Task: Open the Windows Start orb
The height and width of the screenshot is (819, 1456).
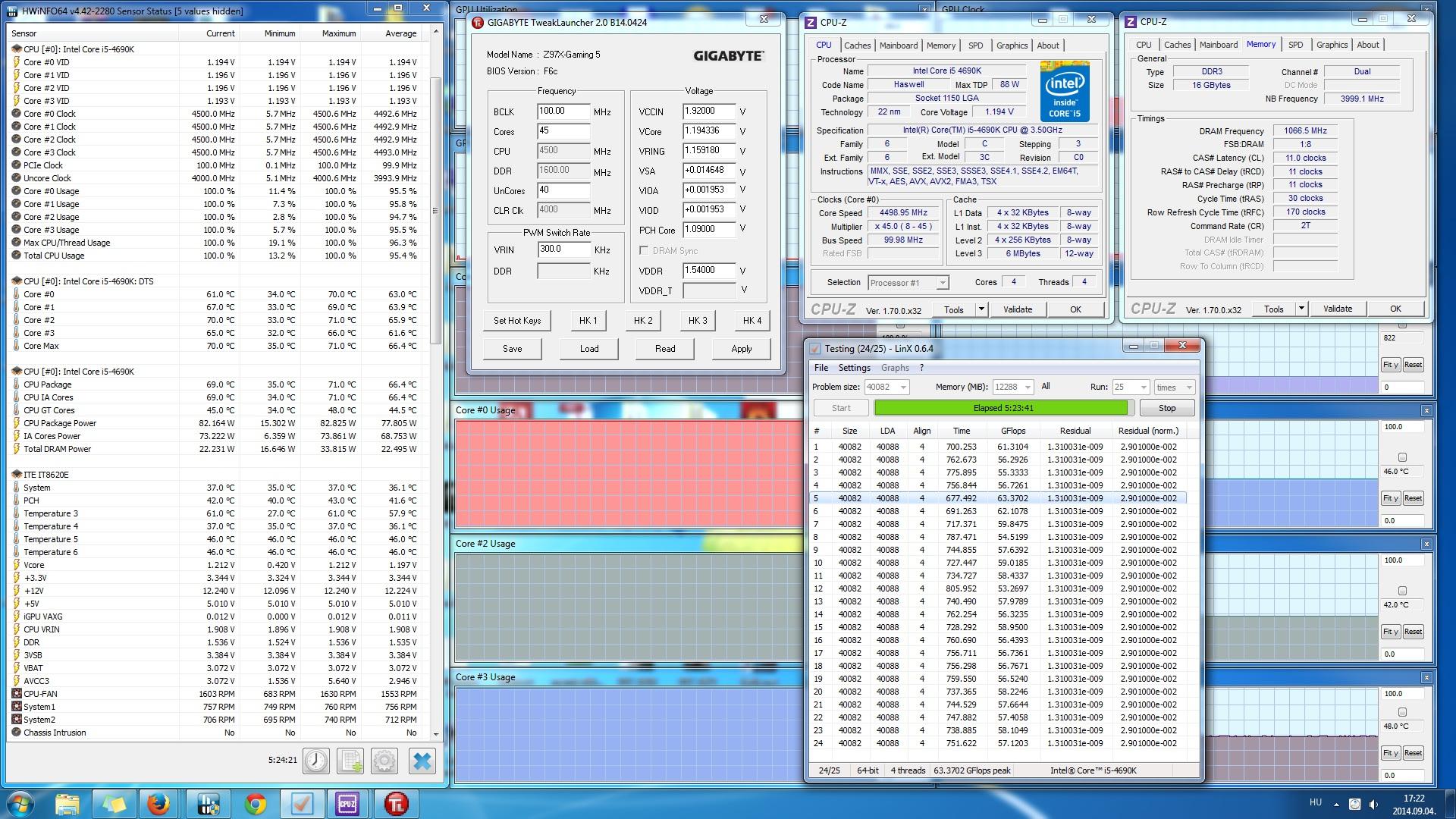Action: (x=20, y=803)
